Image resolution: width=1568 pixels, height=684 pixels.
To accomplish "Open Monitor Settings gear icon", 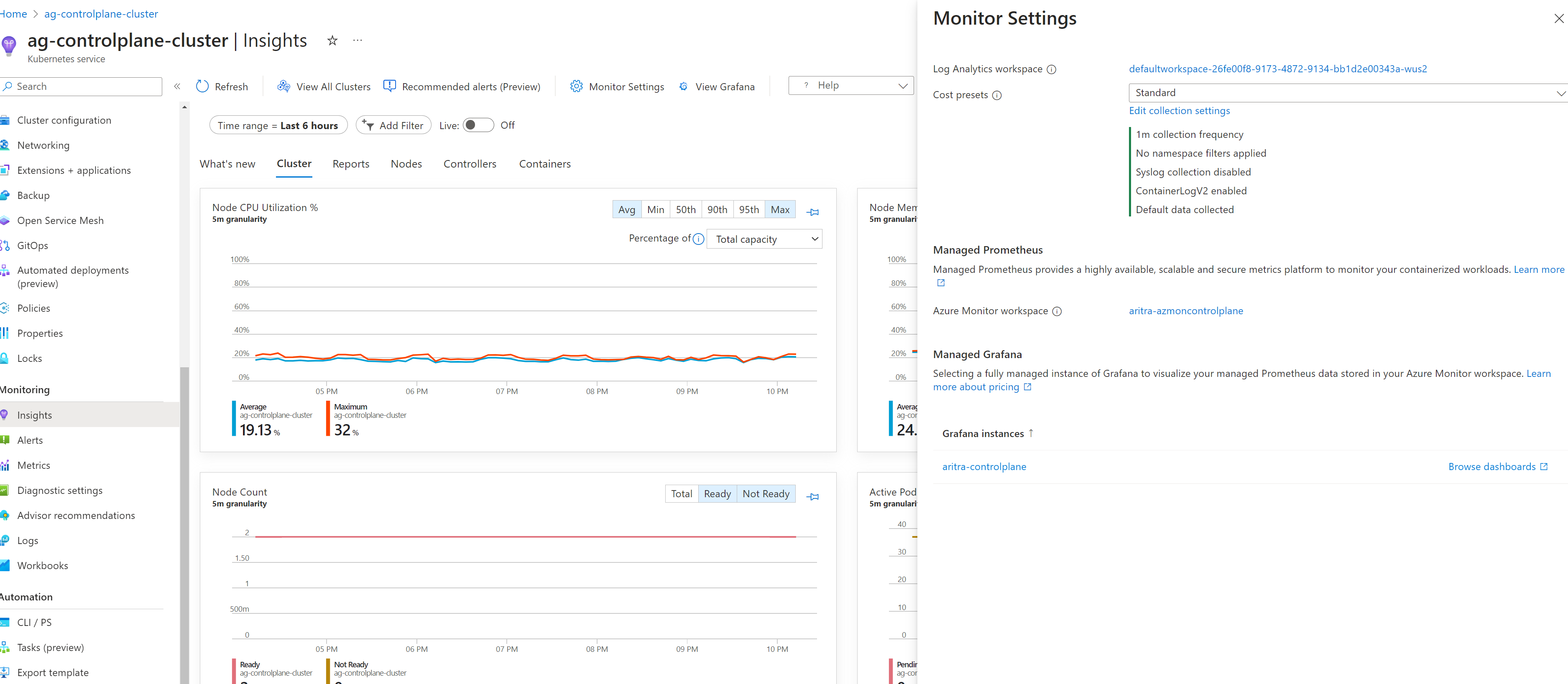I will pos(576,86).
